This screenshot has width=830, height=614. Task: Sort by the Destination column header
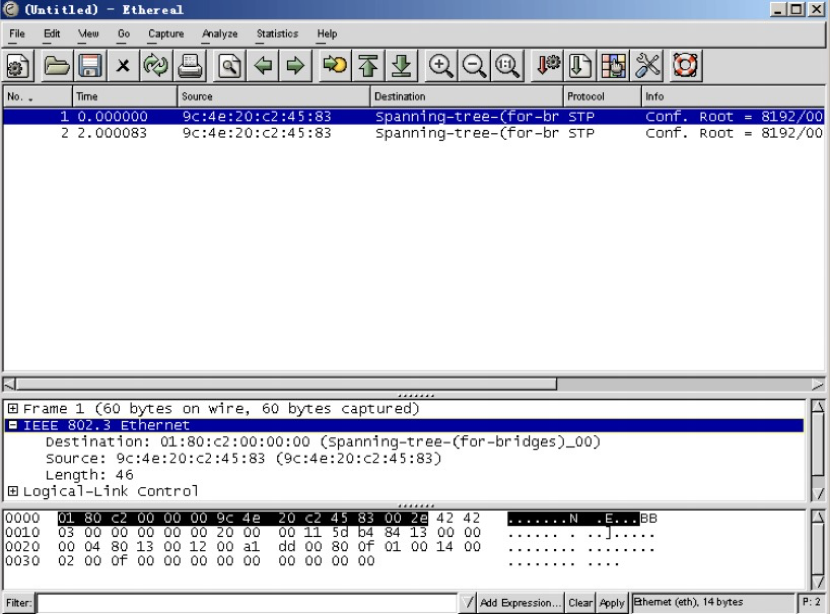[x=466, y=96]
